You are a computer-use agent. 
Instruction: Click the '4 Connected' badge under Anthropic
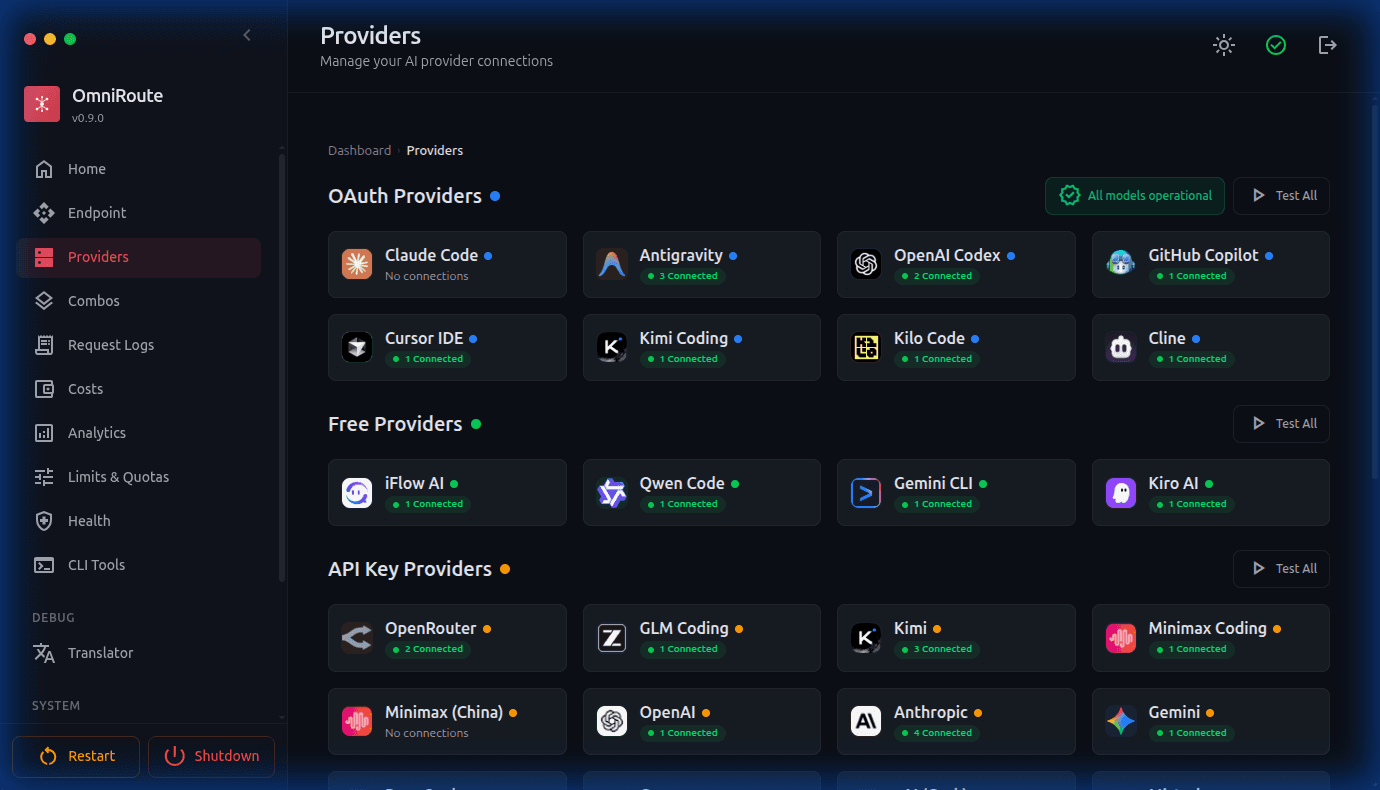pyautogui.click(x=937, y=733)
